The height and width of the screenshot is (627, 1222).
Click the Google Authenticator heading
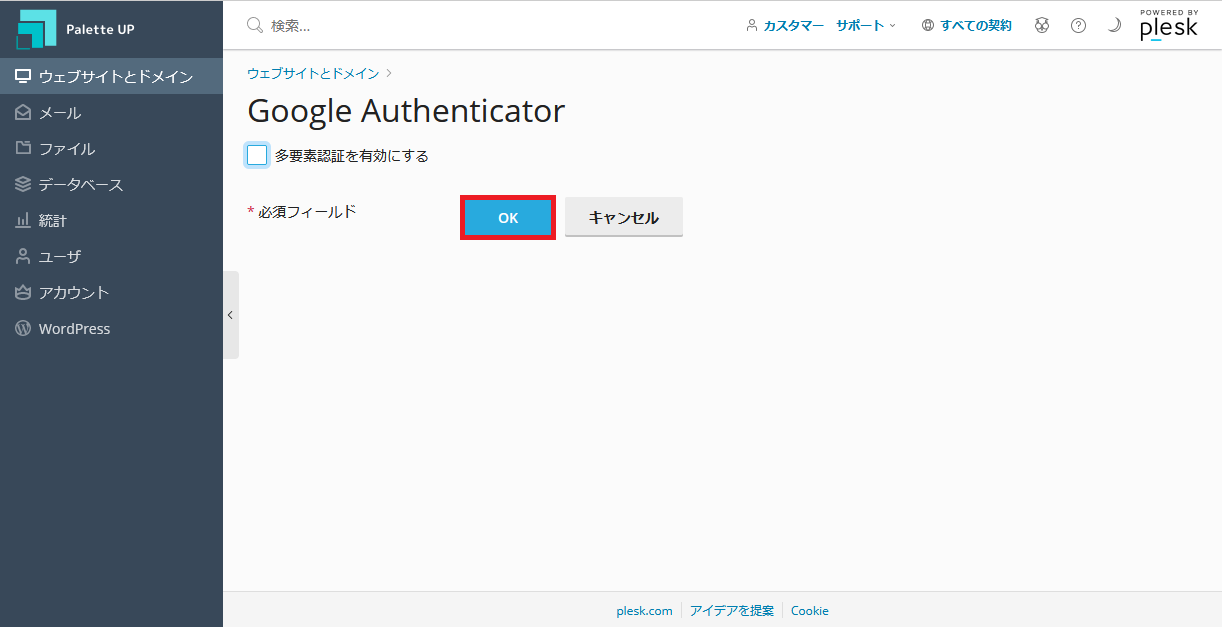[406, 111]
